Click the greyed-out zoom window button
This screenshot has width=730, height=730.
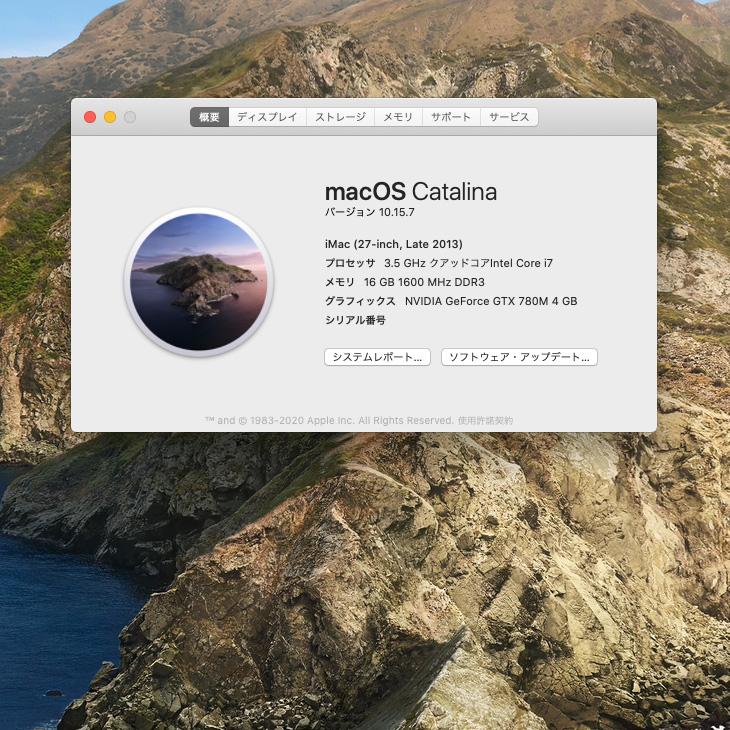click(130, 117)
